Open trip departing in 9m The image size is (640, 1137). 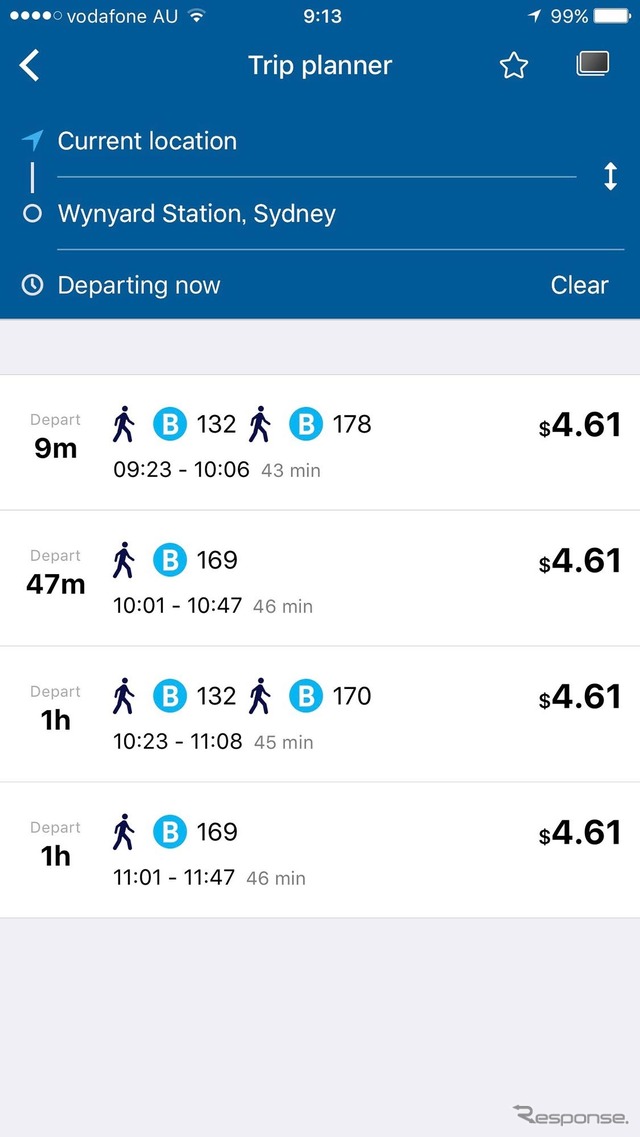point(320,442)
